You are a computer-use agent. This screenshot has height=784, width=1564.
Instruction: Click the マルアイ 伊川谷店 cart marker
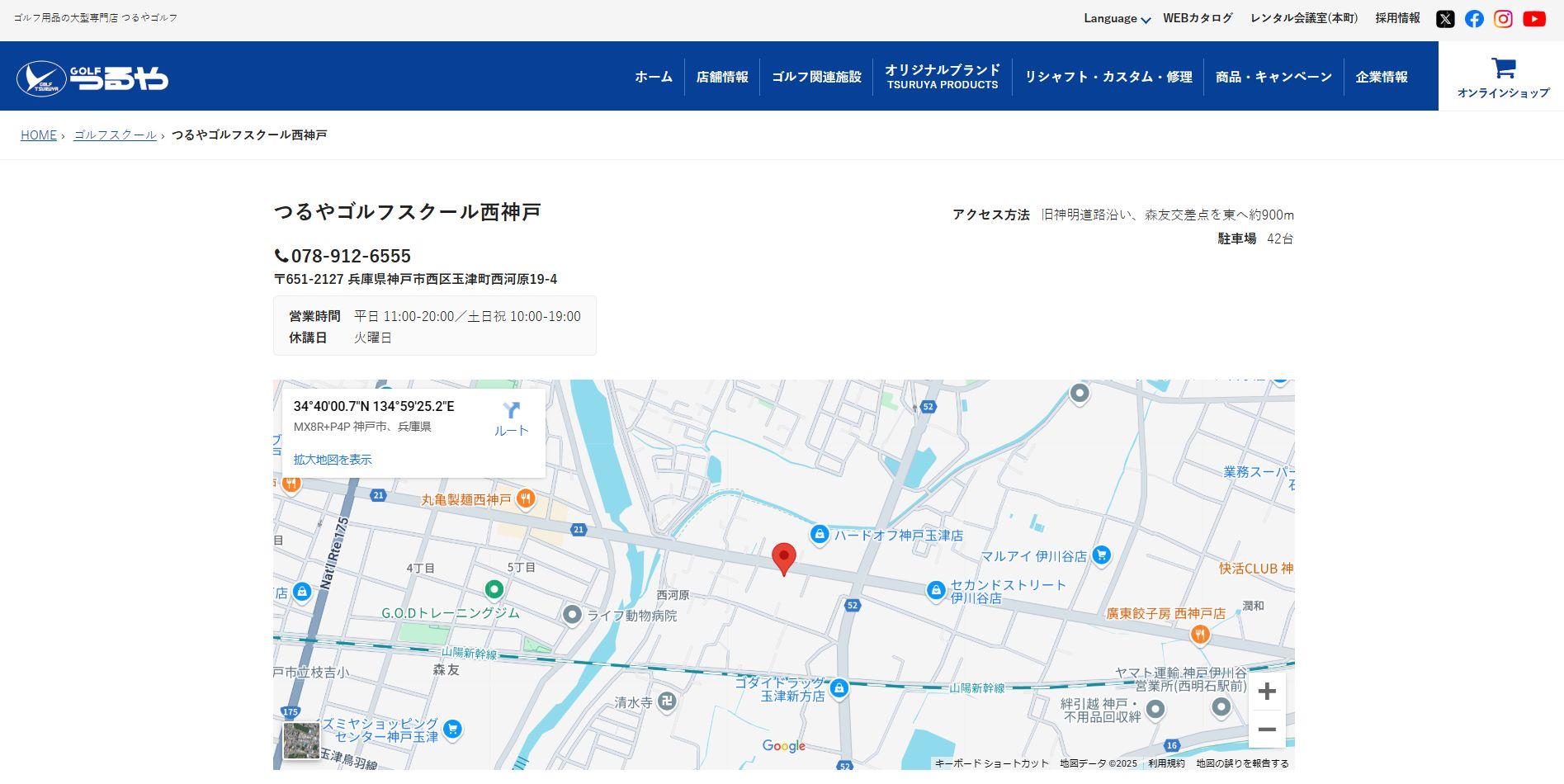[x=1101, y=555]
